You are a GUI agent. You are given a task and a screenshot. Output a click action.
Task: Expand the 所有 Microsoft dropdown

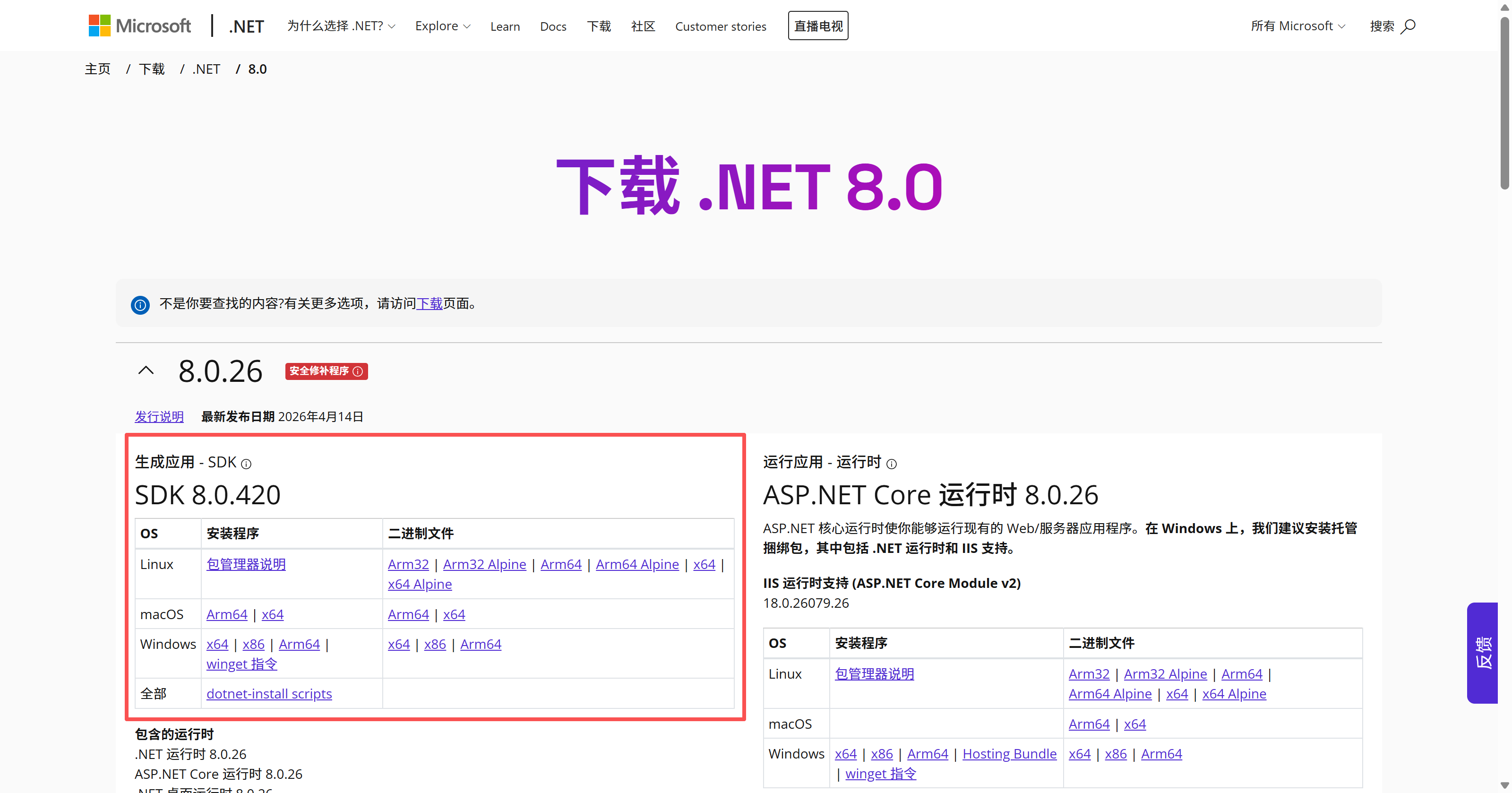[x=1298, y=26]
